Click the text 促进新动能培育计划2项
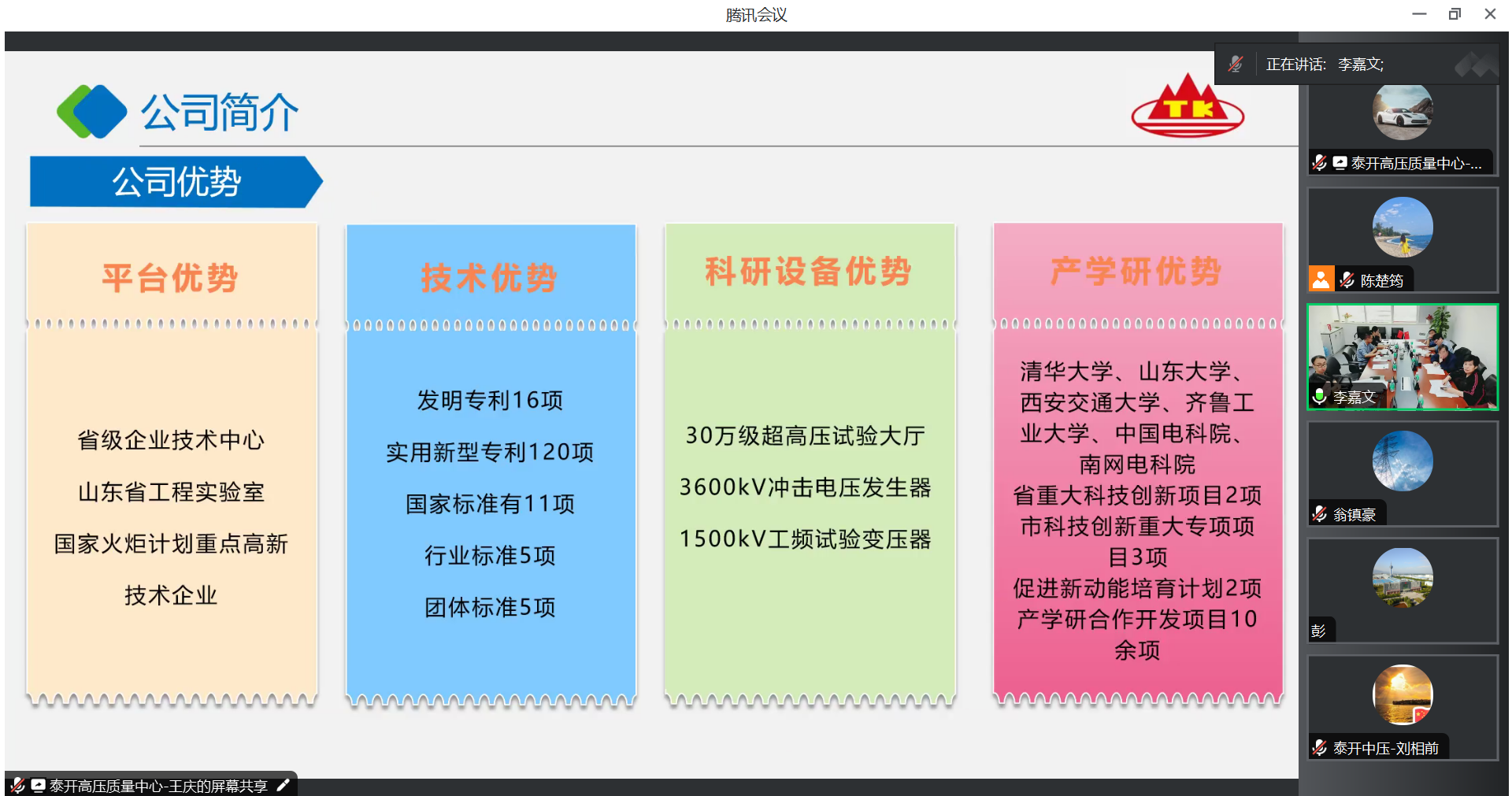The height and width of the screenshot is (796, 1512). pos(1137,588)
